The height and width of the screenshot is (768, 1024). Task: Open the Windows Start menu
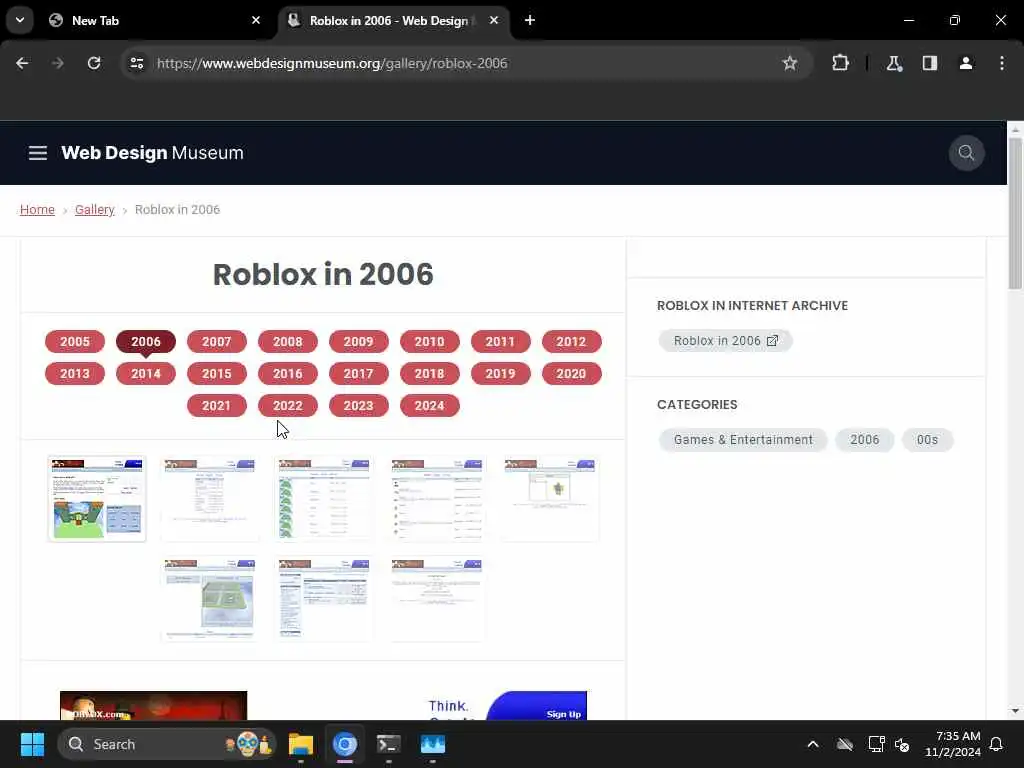(32, 744)
